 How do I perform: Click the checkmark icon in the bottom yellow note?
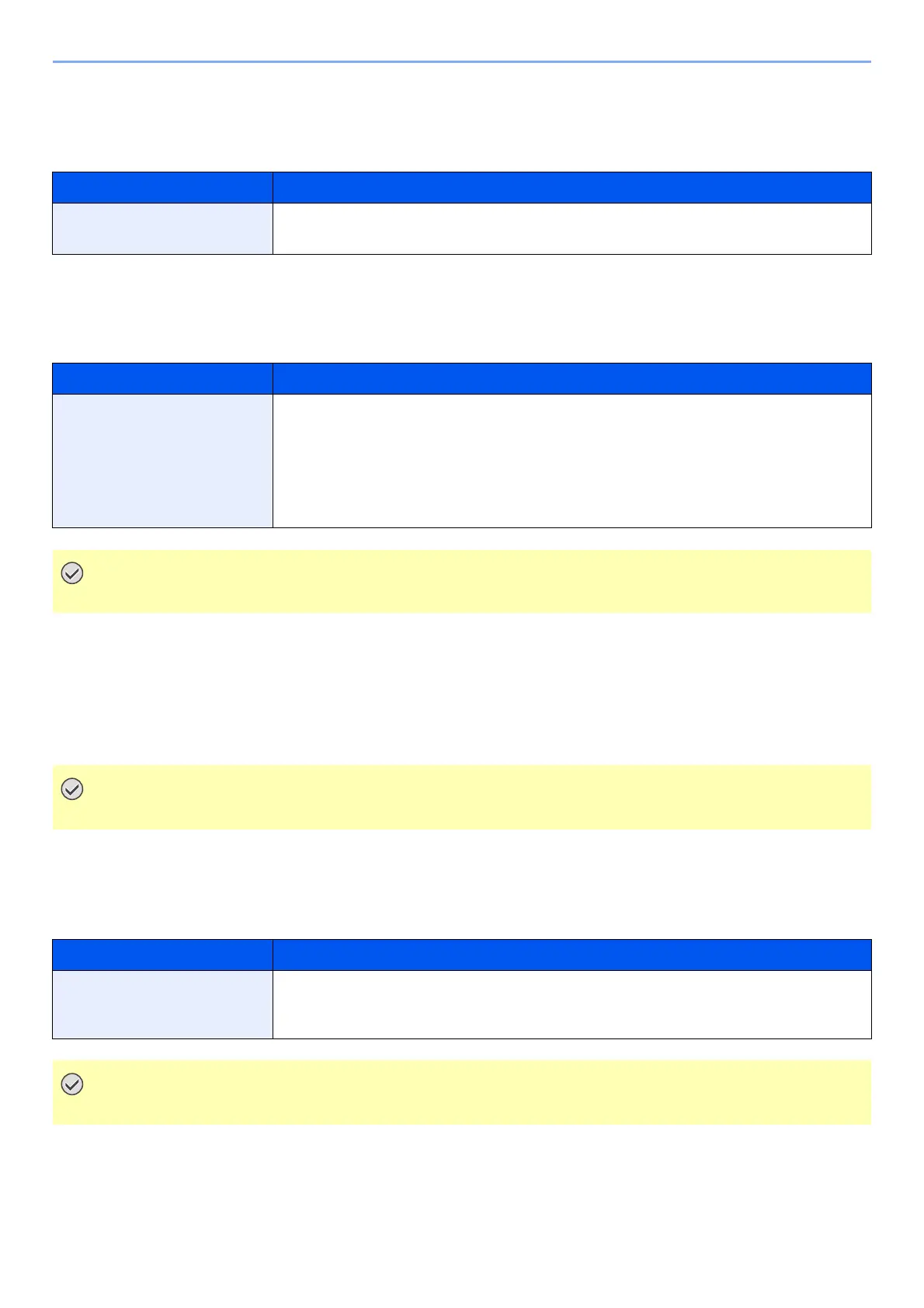pos(72,1084)
